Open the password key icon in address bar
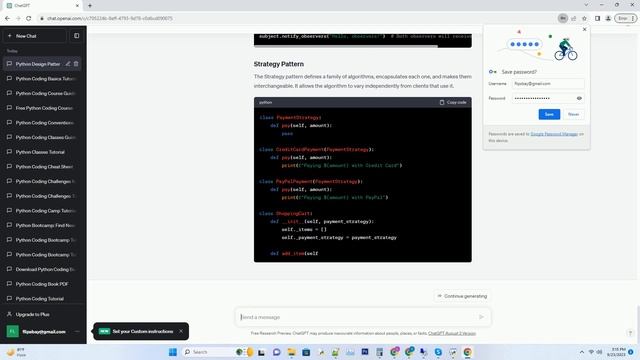 (563, 18)
